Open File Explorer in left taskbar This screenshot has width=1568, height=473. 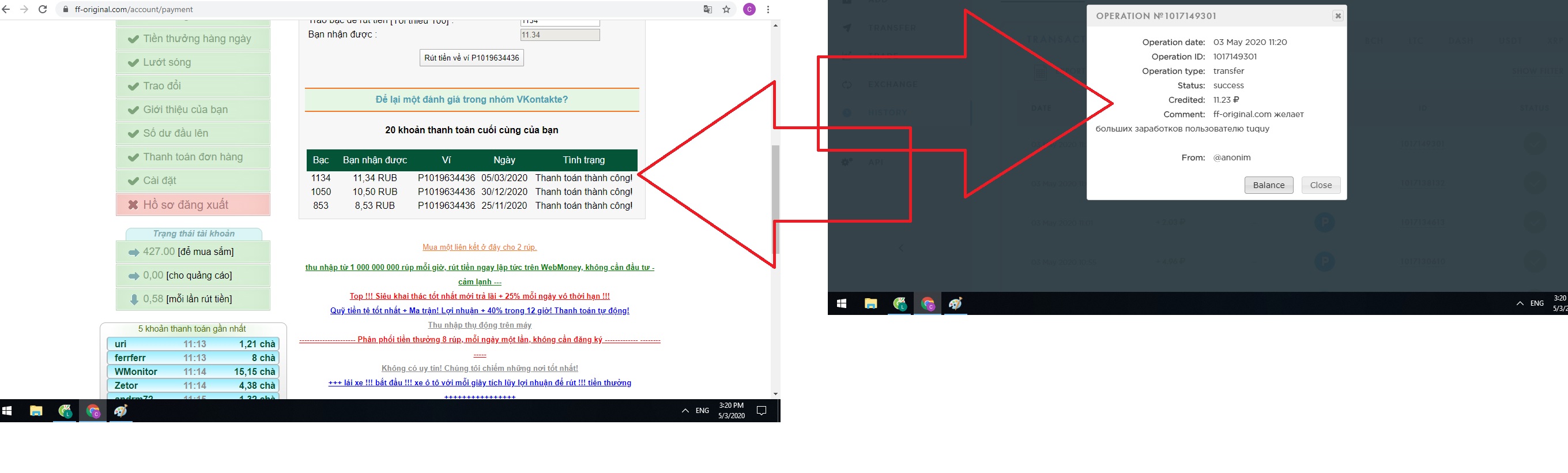tap(36, 411)
